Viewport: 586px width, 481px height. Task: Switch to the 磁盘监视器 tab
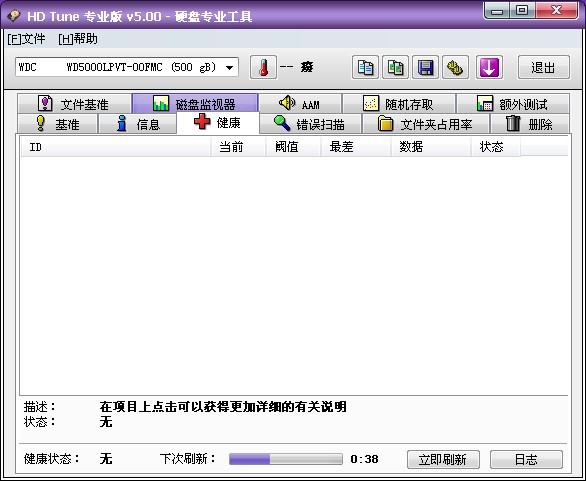(x=195, y=104)
